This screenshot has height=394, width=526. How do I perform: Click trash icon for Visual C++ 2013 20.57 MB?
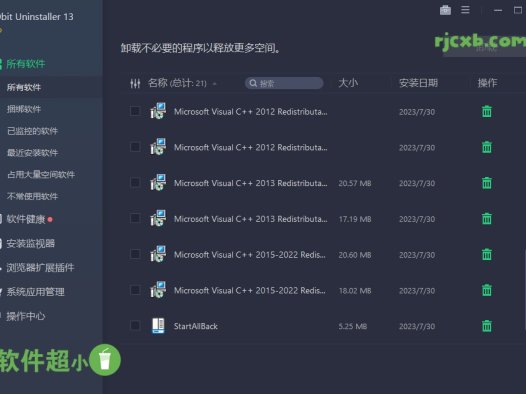click(x=487, y=183)
